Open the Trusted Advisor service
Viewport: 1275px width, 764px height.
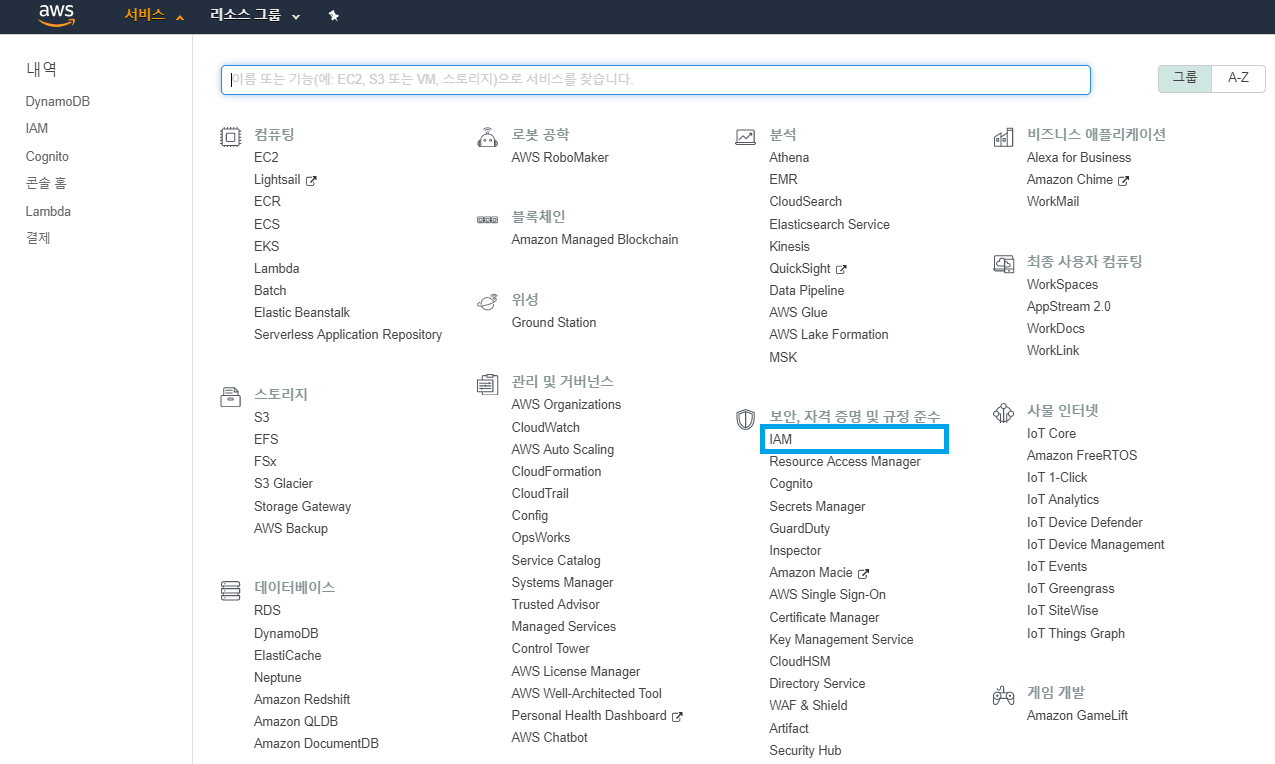click(555, 605)
